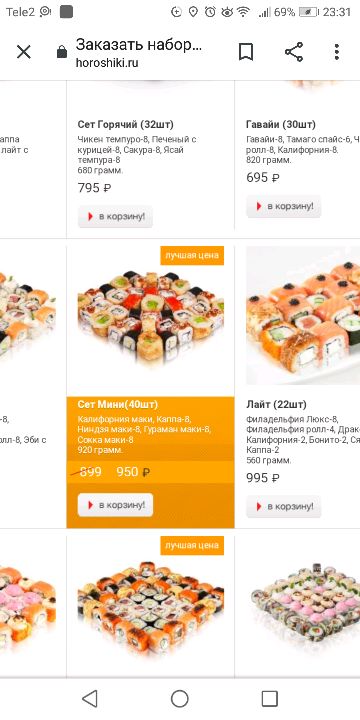Open the three-dot overflow menu

coord(337,52)
